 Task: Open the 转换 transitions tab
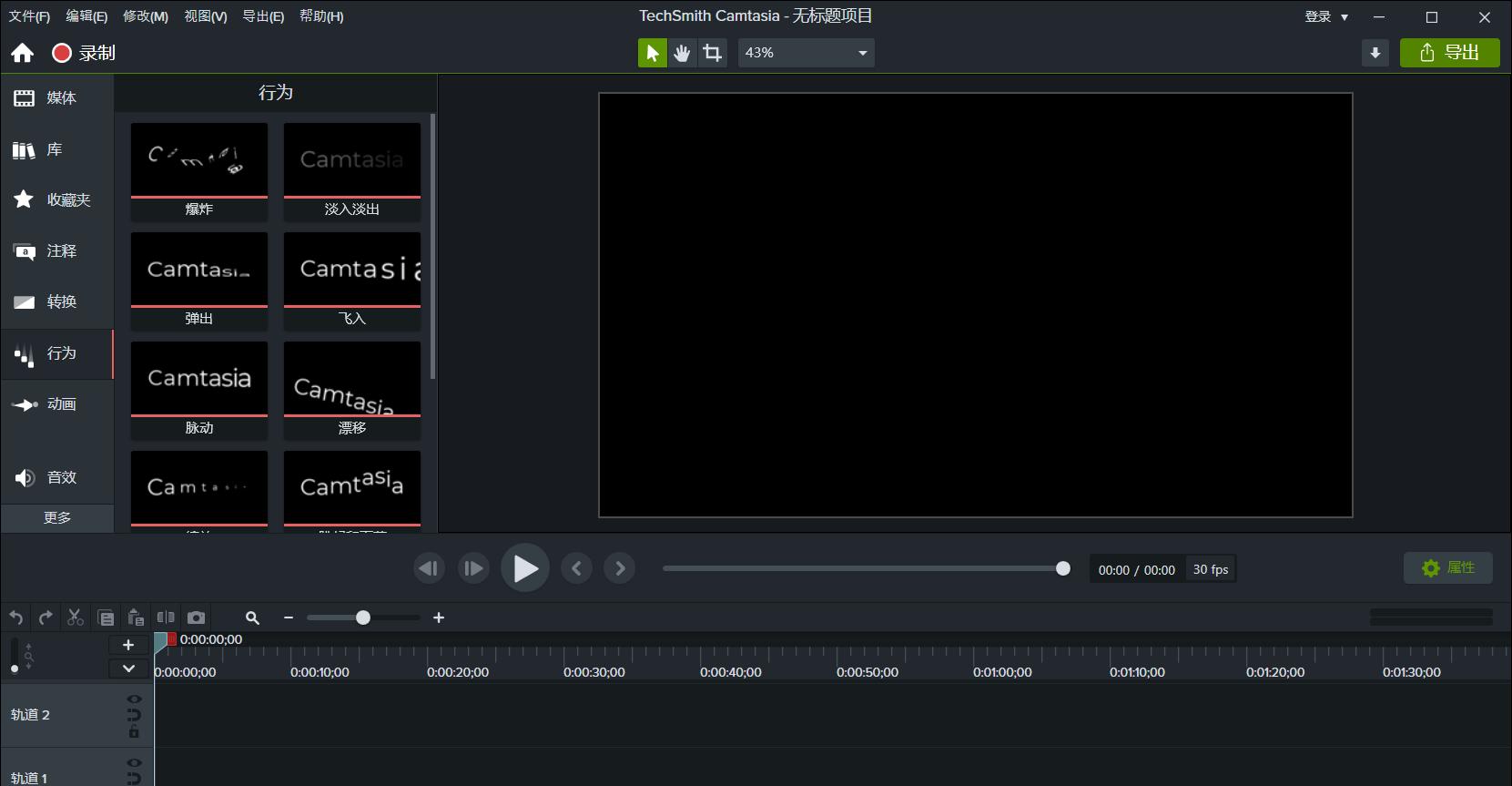[x=57, y=301]
